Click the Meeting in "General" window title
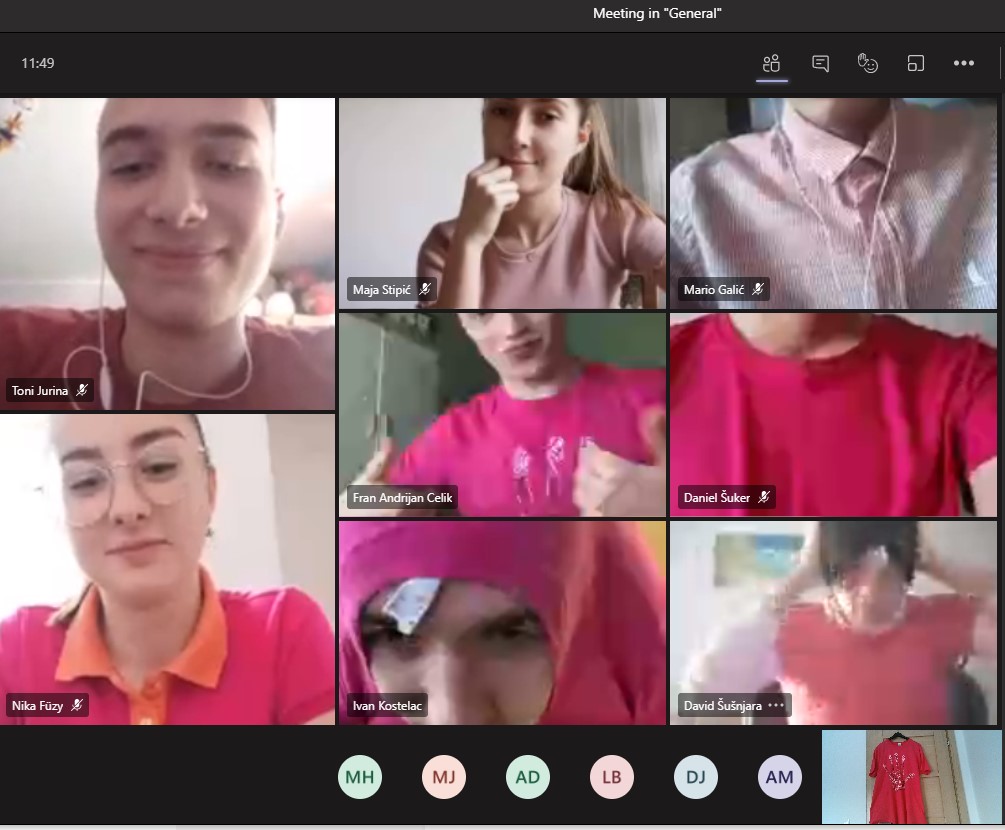 (657, 14)
